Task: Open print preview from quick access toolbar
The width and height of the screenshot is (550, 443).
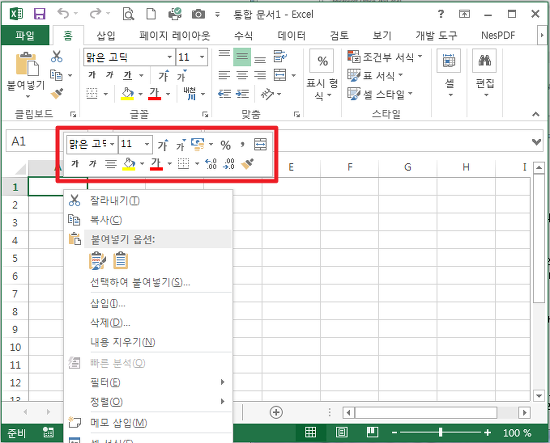Action: [128, 14]
